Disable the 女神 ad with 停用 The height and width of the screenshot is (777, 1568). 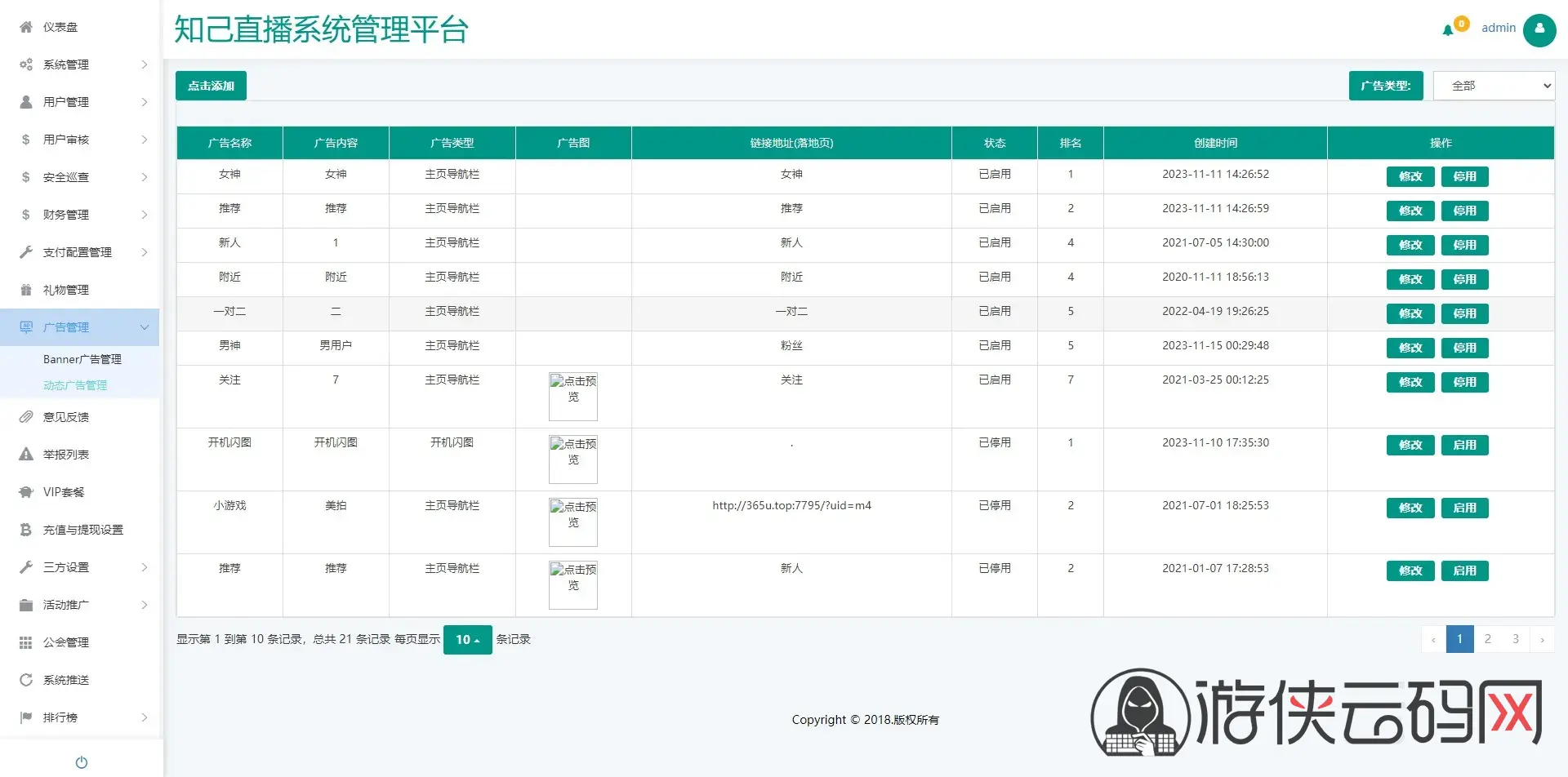[1464, 176]
